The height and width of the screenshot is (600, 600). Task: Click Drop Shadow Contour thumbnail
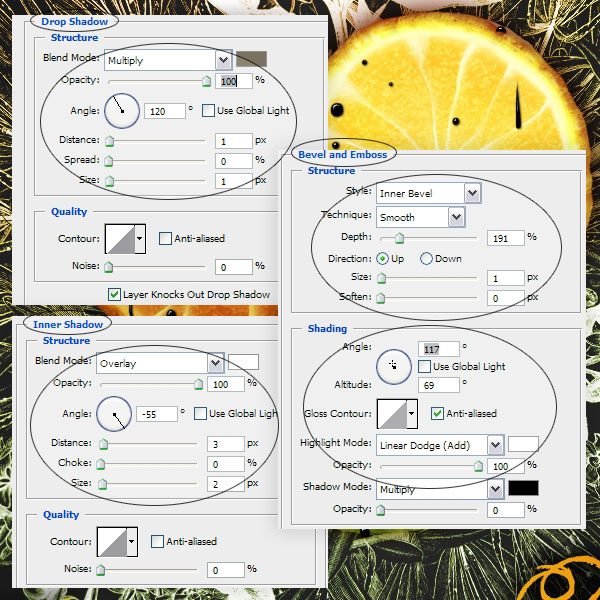point(120,239)
